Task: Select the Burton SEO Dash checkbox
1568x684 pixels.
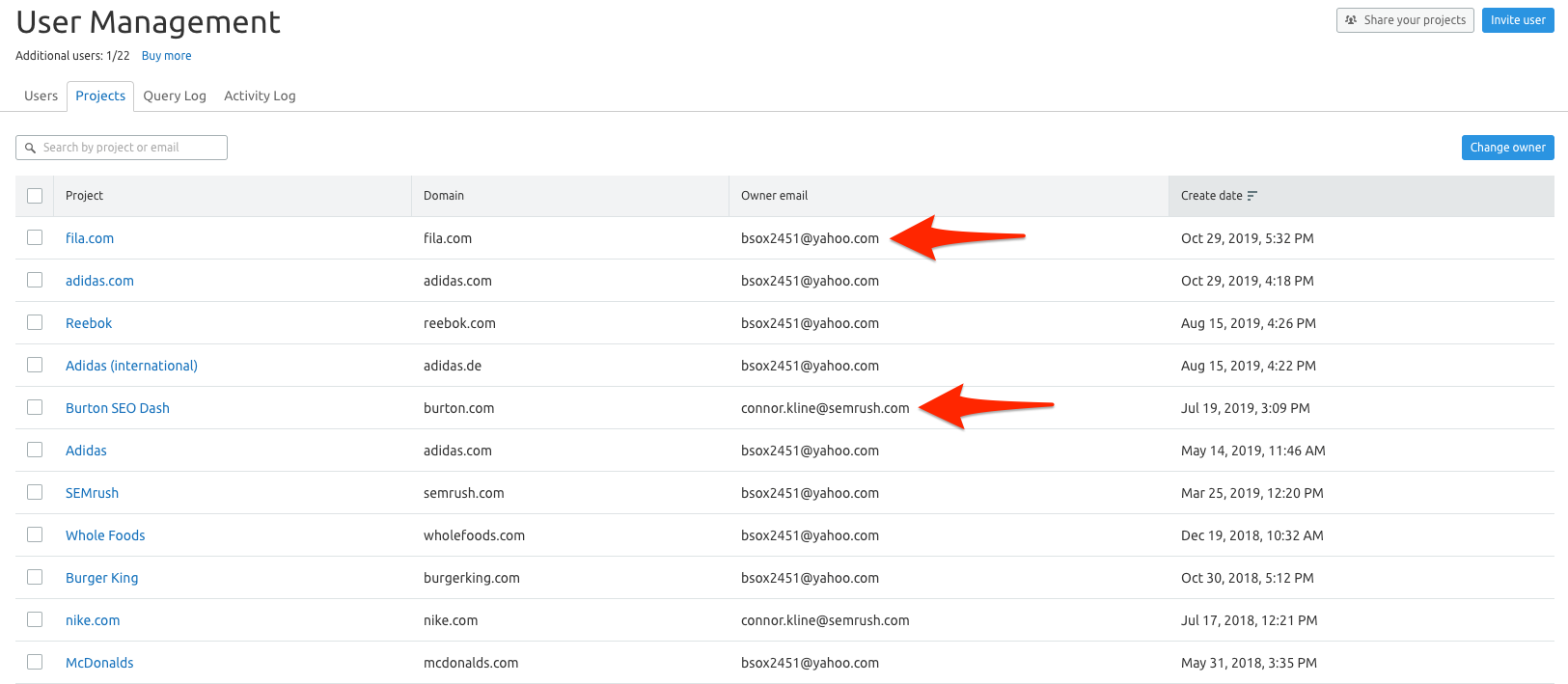Action: click(x=35, y=407)
